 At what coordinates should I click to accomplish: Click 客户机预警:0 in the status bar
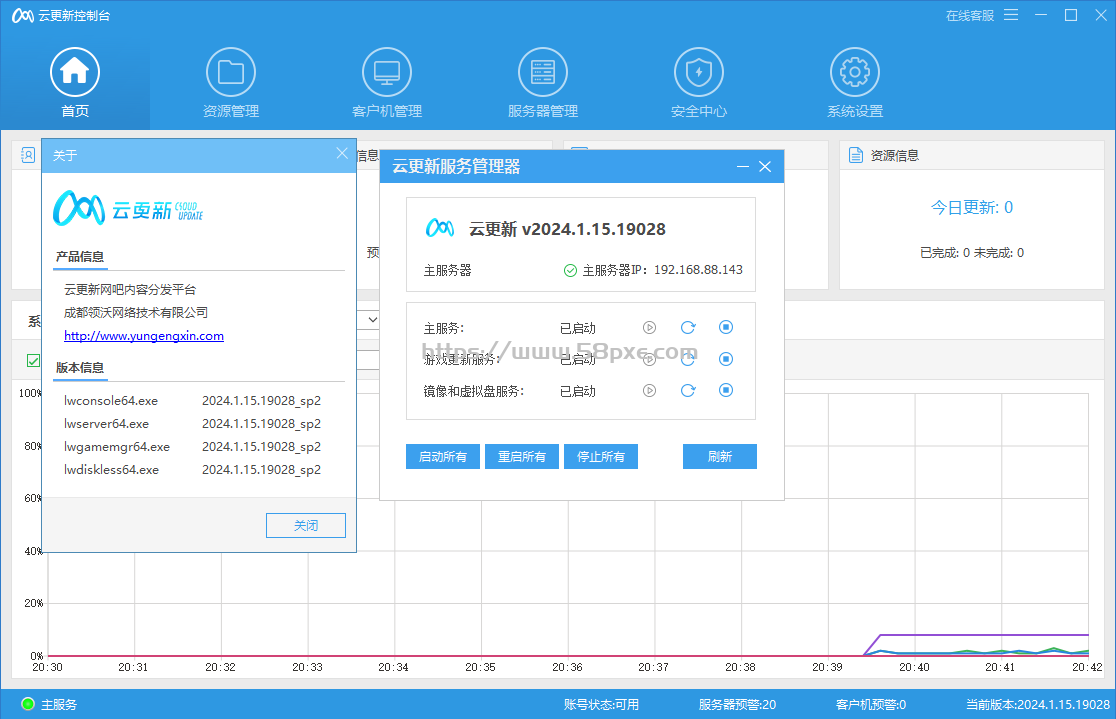[x=871, y=705]
